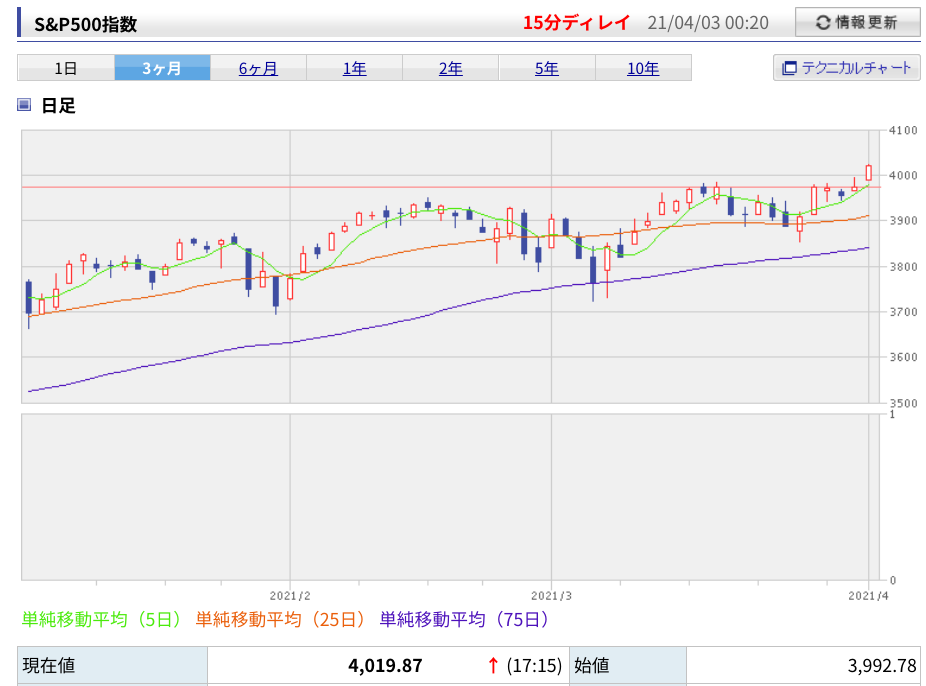926x686 pixels.
Task: Click the blue square icon beside 日足
Action: pyautogui.click(x=24, y=105)
